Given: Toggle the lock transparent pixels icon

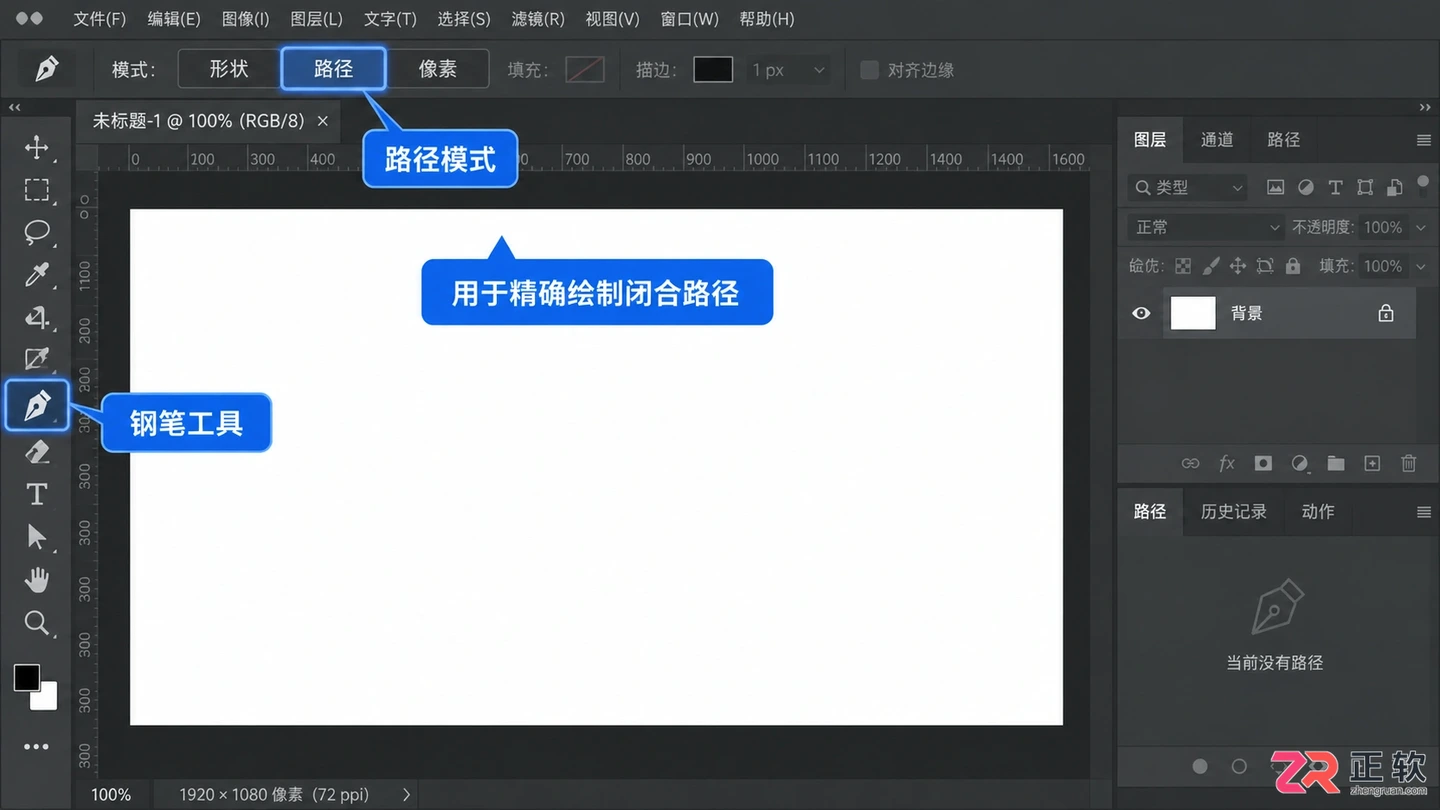Looking at the screenshot, I should coord(1183,266).
